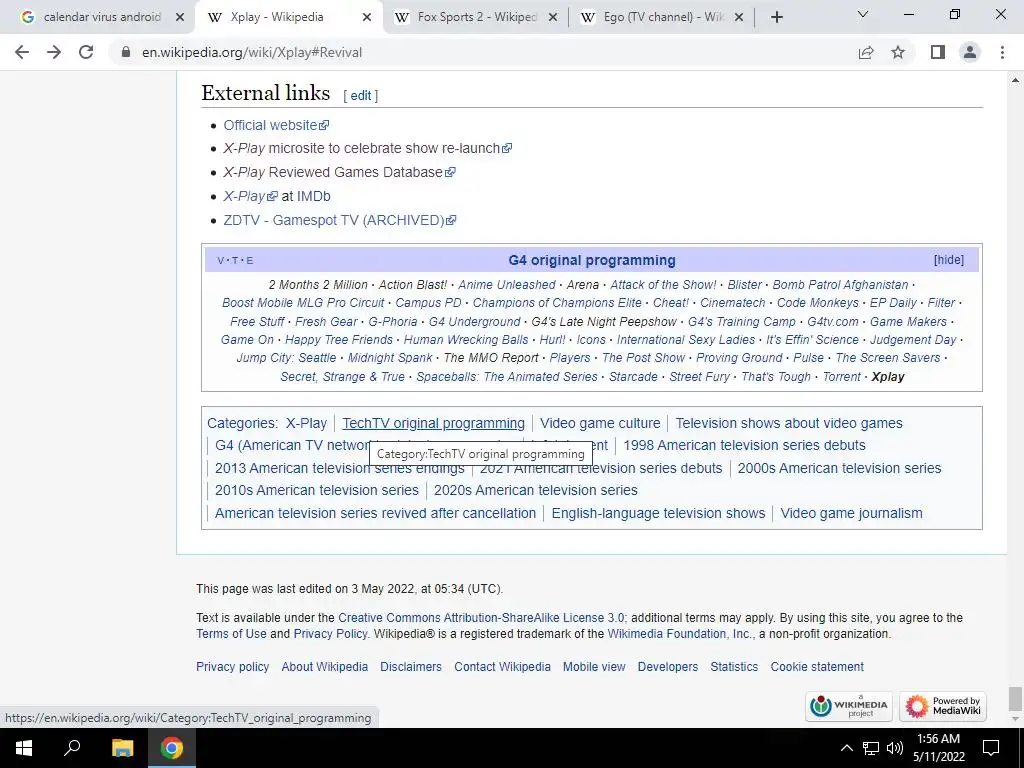Close the Fox Sports 2 tab

[553, 18]
